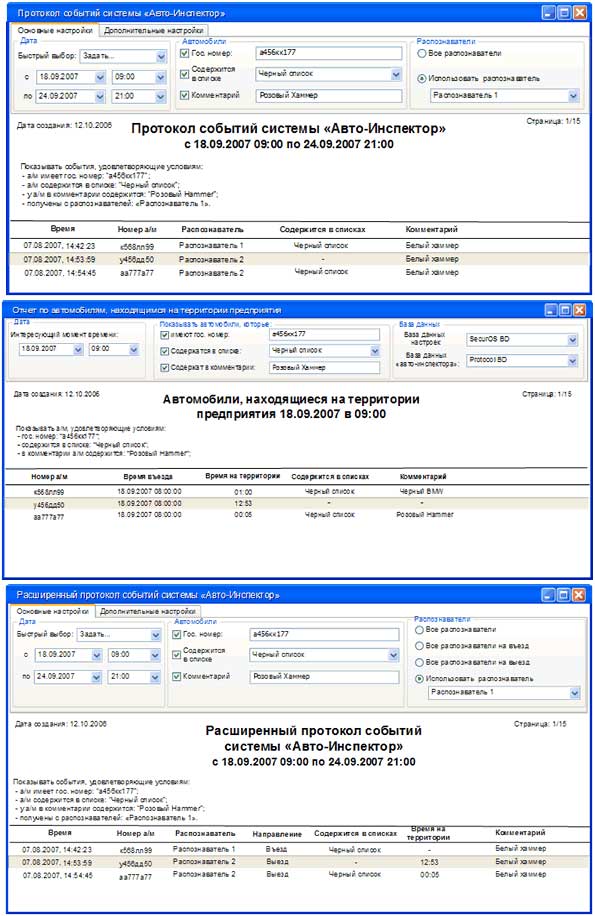Toggle имеют гос. номер checkbox in Отчет window
The height and width of the screenshot is (916, 595).
coord(165,335)
